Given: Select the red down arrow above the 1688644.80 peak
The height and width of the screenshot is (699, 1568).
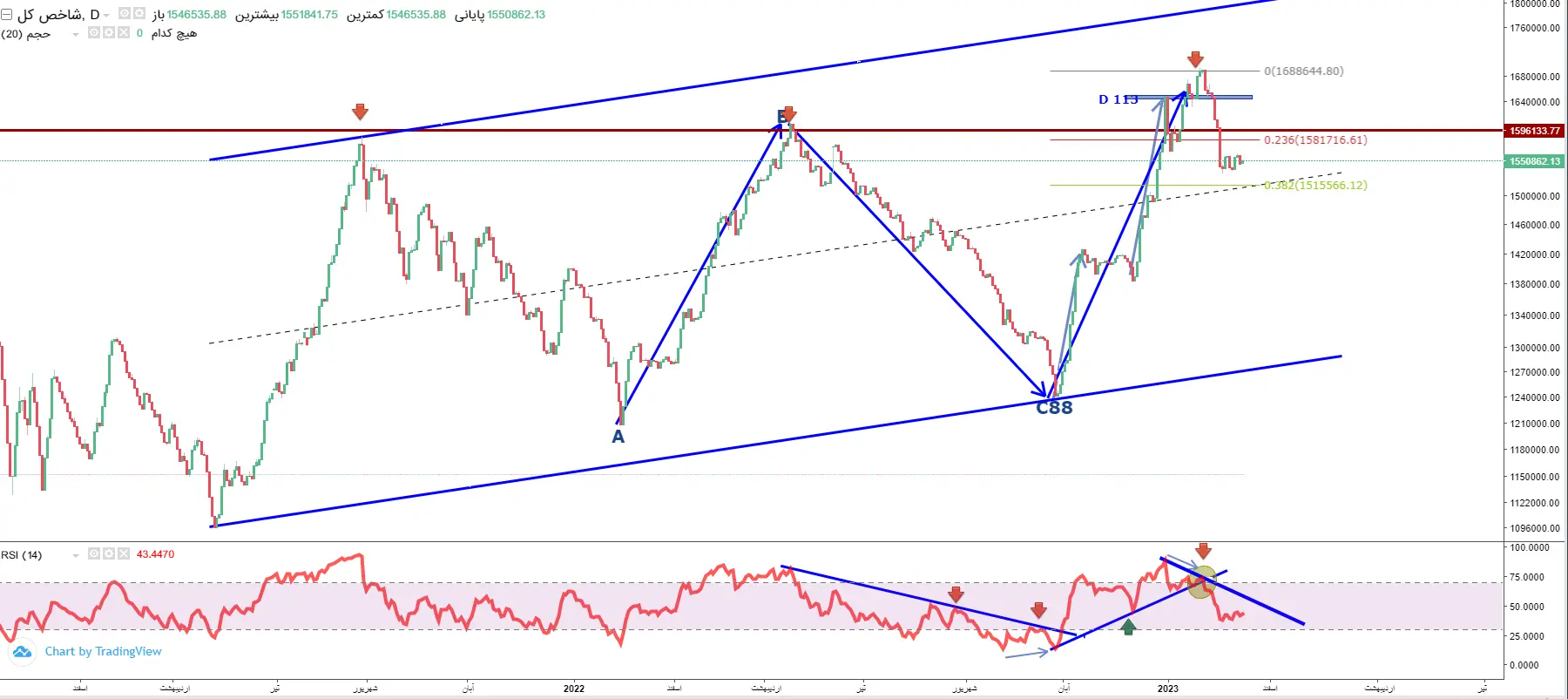Looking at the screenshot, I should point(1195,59).
